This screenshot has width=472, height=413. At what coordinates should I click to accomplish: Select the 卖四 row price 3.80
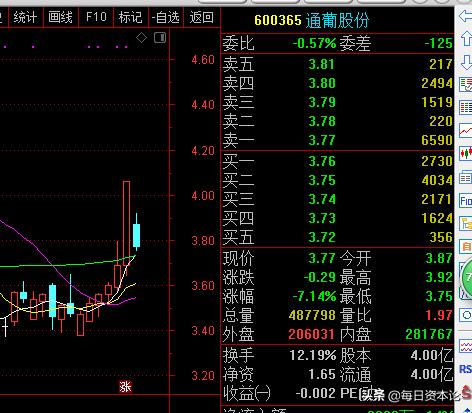322,83
